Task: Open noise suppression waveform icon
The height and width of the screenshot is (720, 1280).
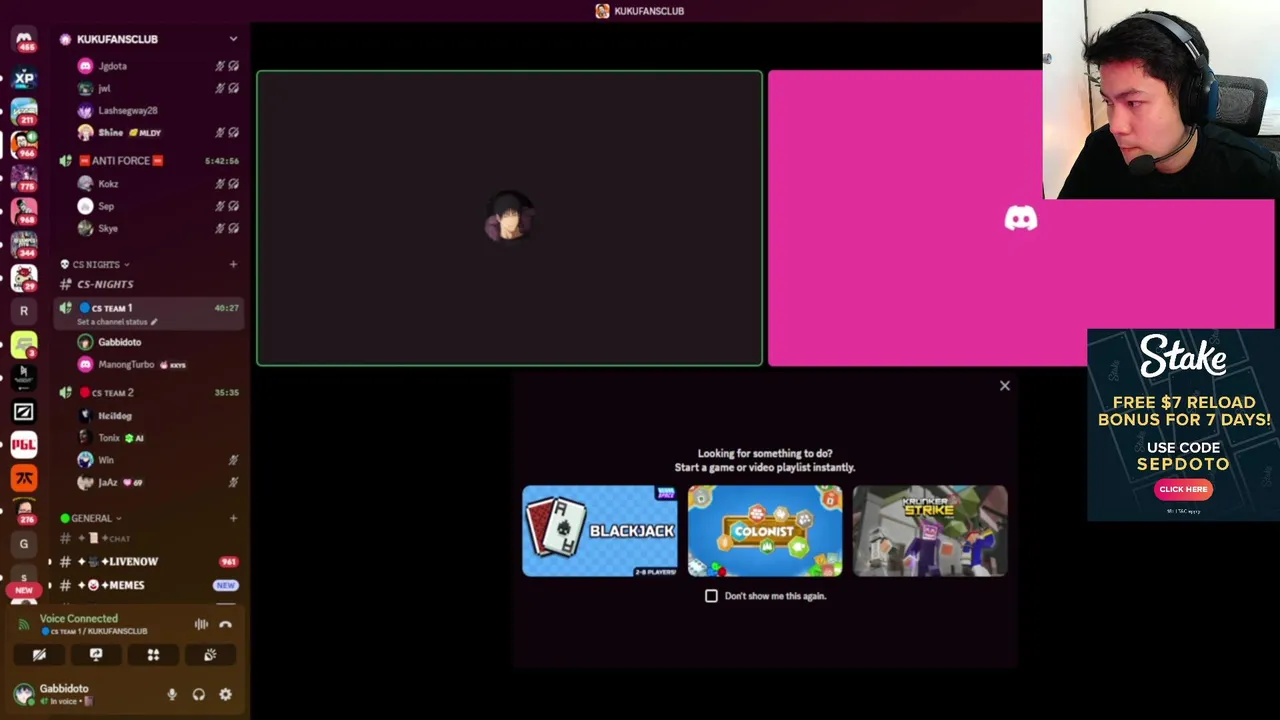Action: [201, 624]
